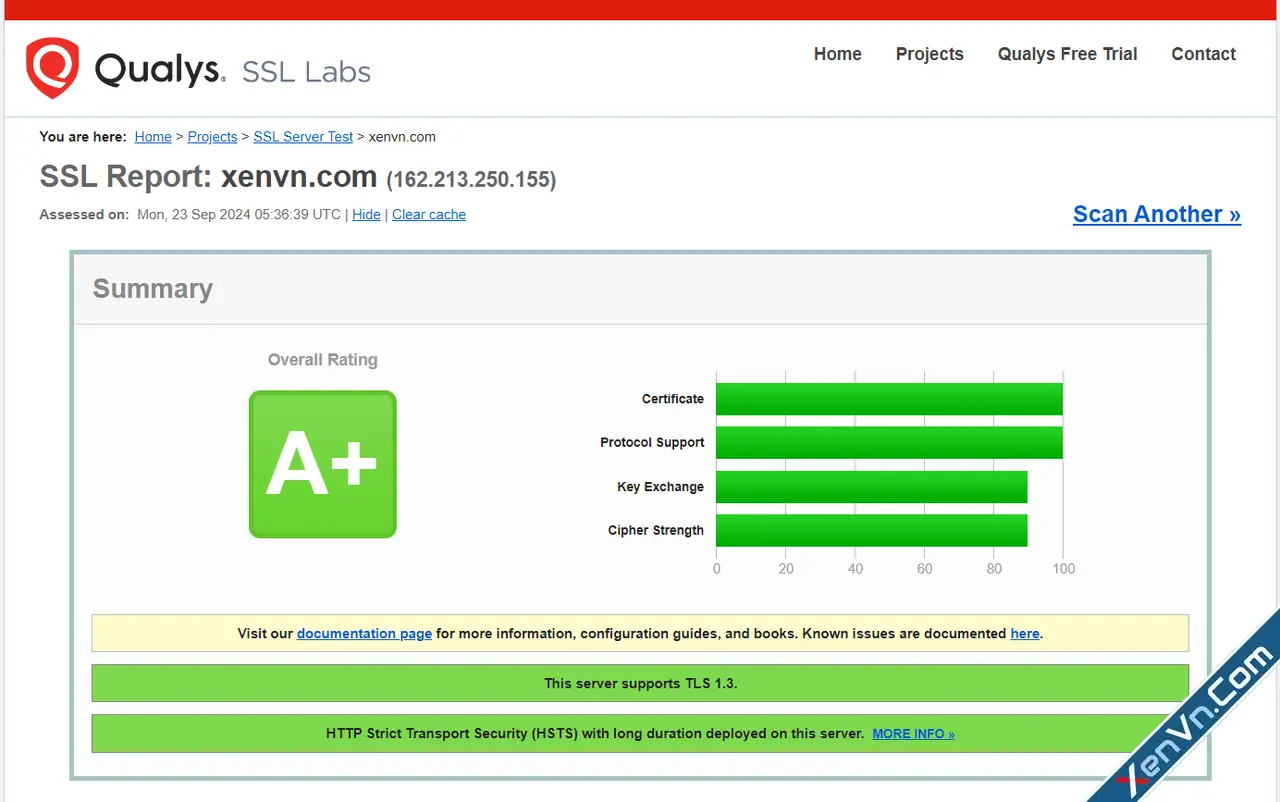Click the 'Key Exchange' chart label

click(660, 487)
